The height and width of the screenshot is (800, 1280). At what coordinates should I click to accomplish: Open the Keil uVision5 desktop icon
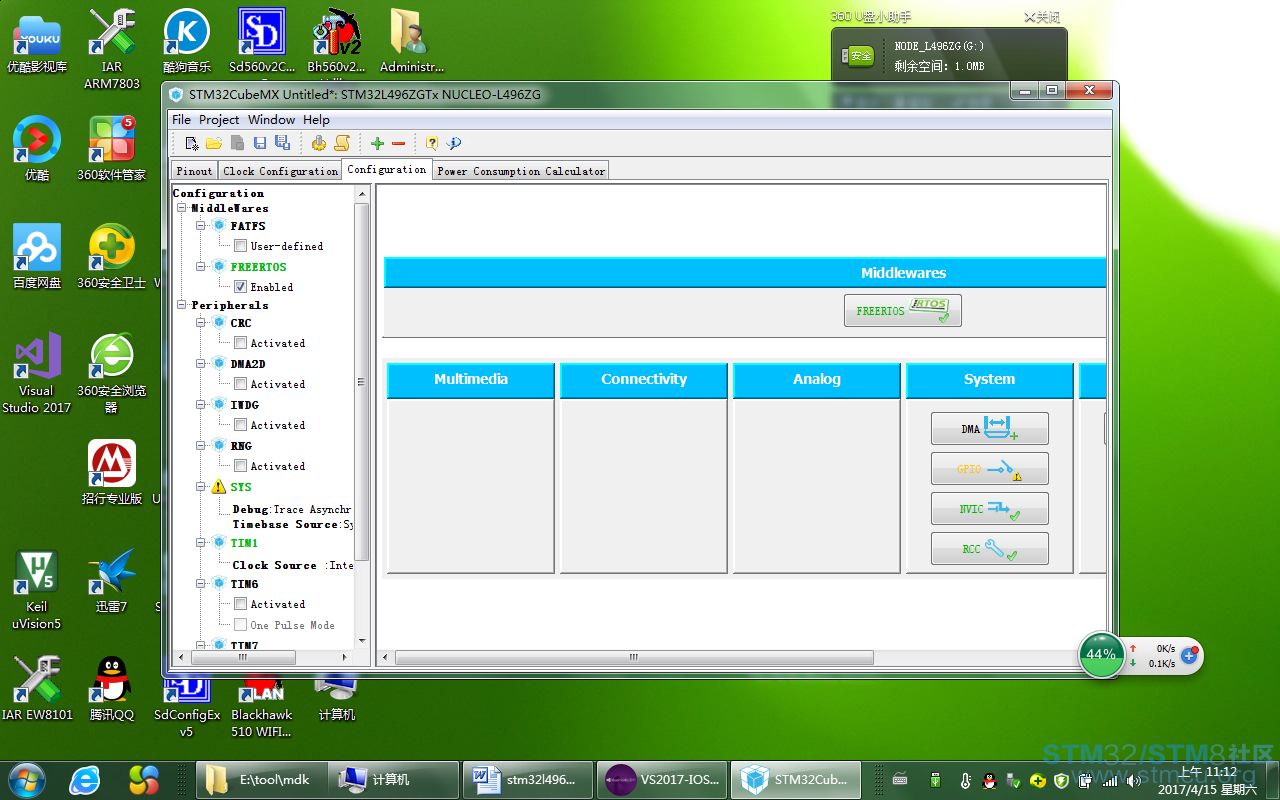coord(37,589)
